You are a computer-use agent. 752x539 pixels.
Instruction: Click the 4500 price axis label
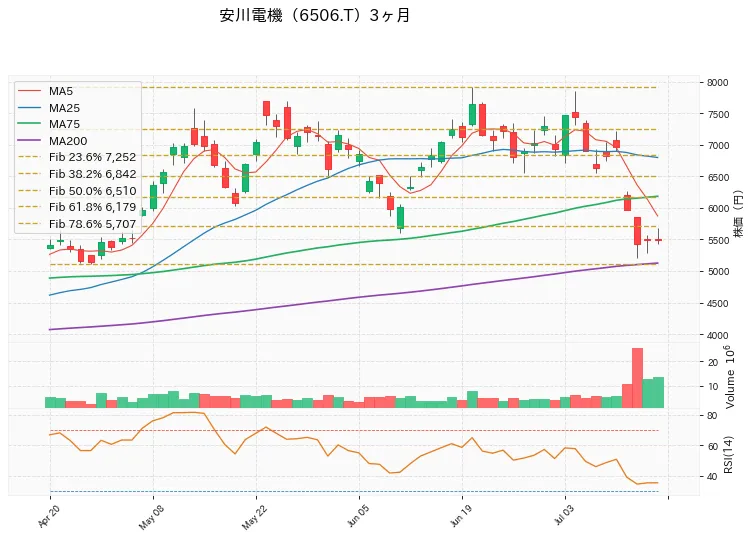coord(717,303)
